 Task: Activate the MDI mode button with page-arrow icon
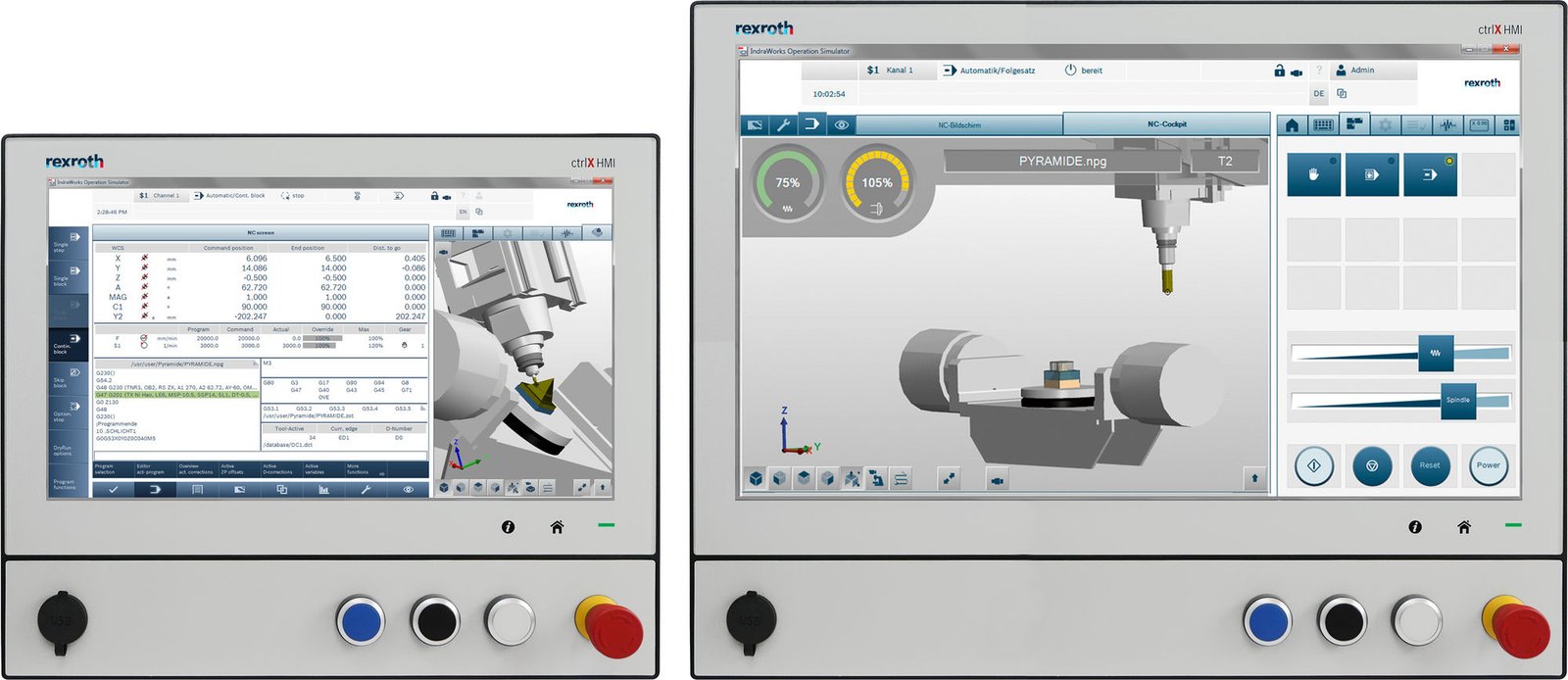click(x=1372, y=174)
